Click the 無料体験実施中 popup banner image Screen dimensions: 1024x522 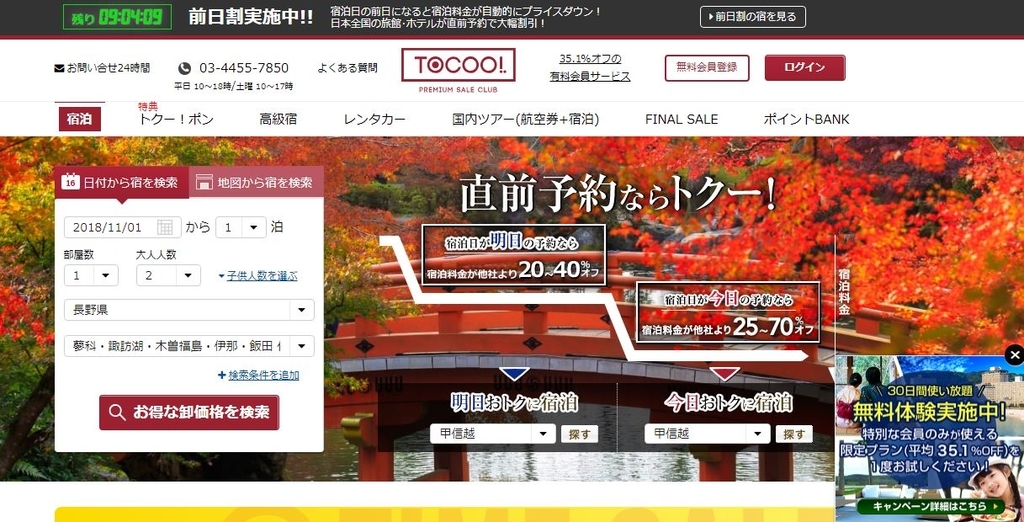coord(930,438)
